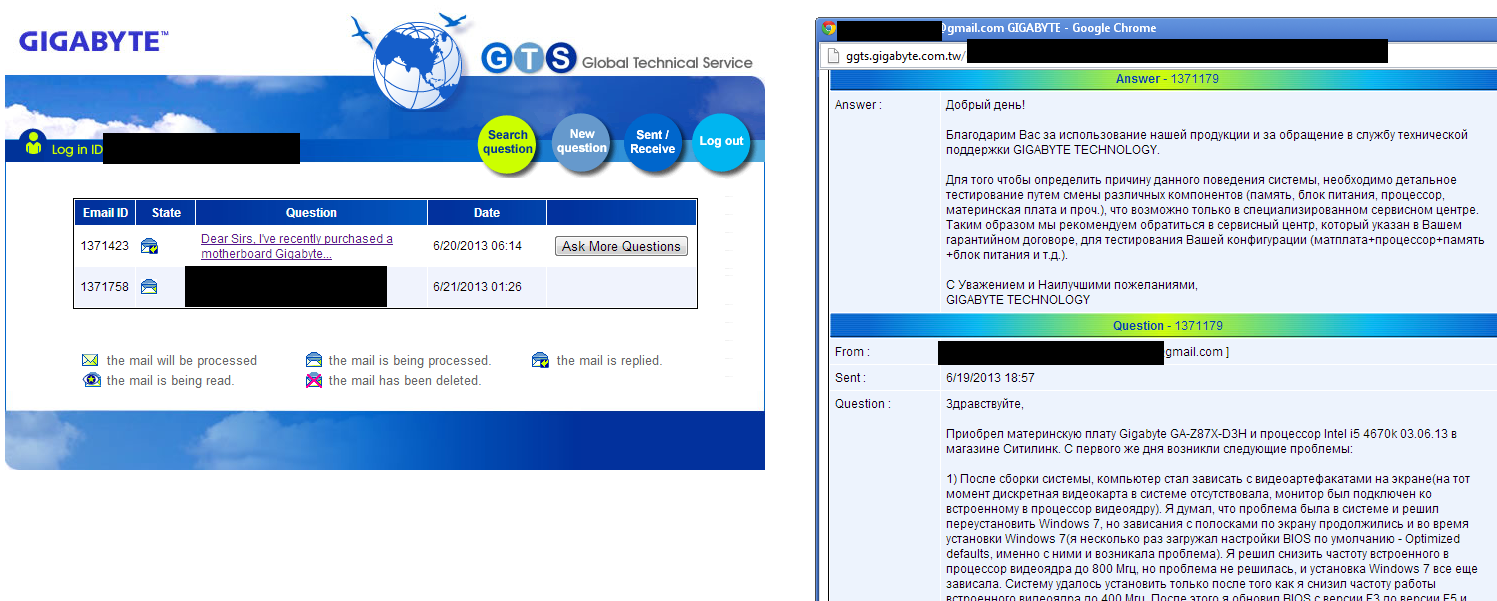Click sent timestamp 6/19/2013 18:57

coord(990,378)
